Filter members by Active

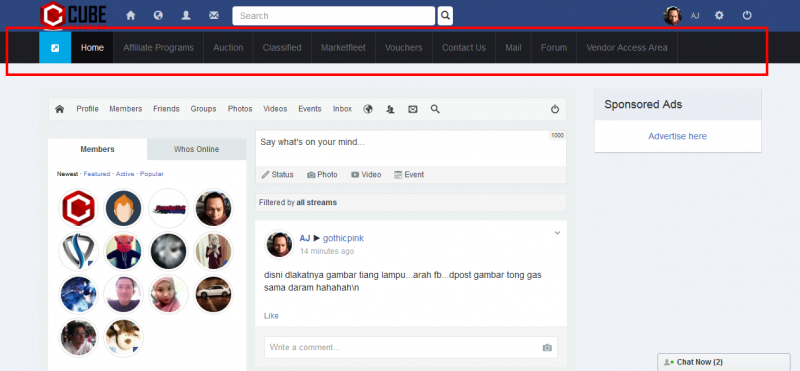[x=125, y=174]
